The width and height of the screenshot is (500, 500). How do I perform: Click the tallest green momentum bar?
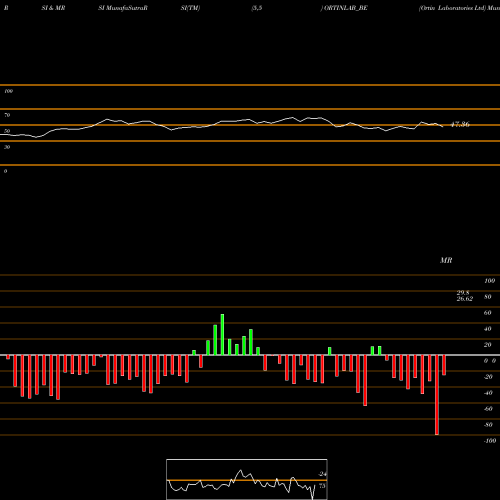(x=222, y=334)
